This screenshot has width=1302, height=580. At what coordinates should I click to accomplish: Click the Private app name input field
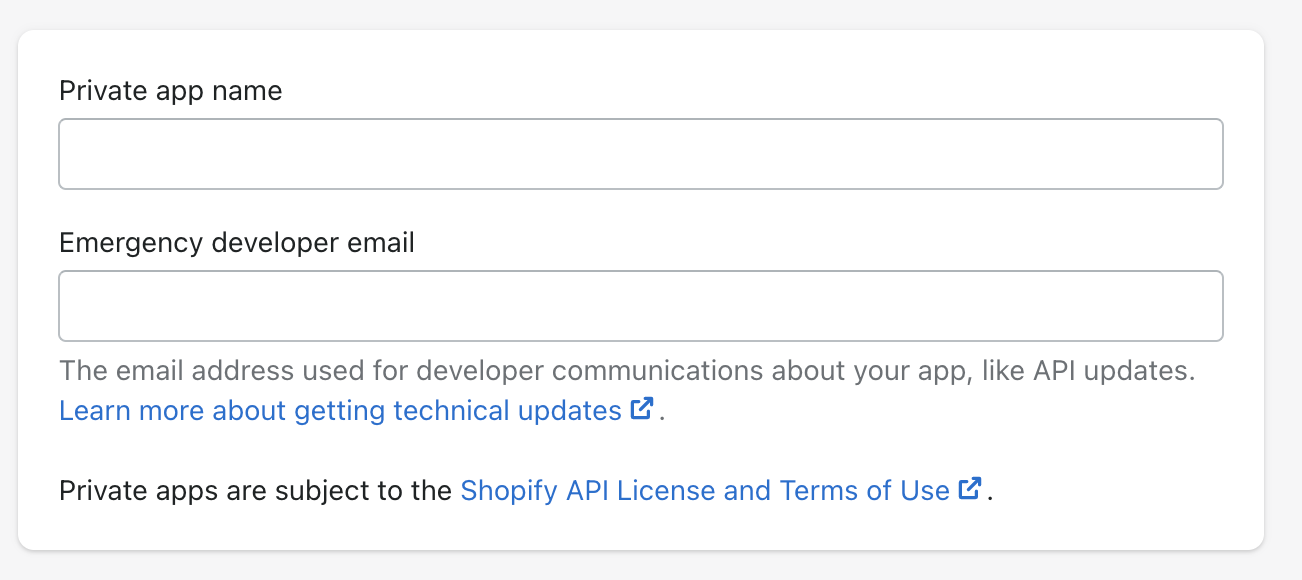(x=641, y=154)
